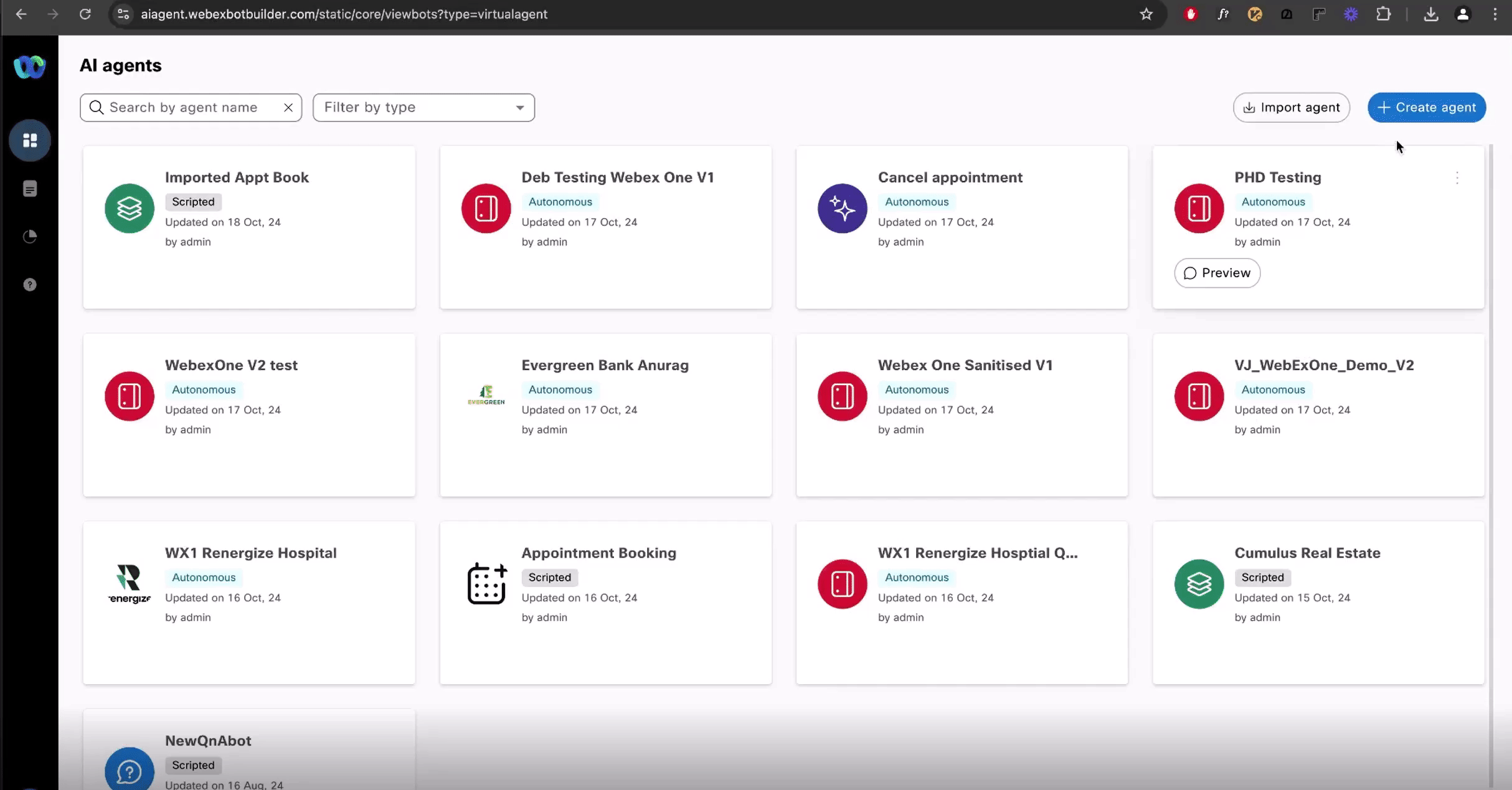Screen dimensions: 1512x790
Task: Open the Chrome three-dot menu
Action: [x=1495, y=14]
